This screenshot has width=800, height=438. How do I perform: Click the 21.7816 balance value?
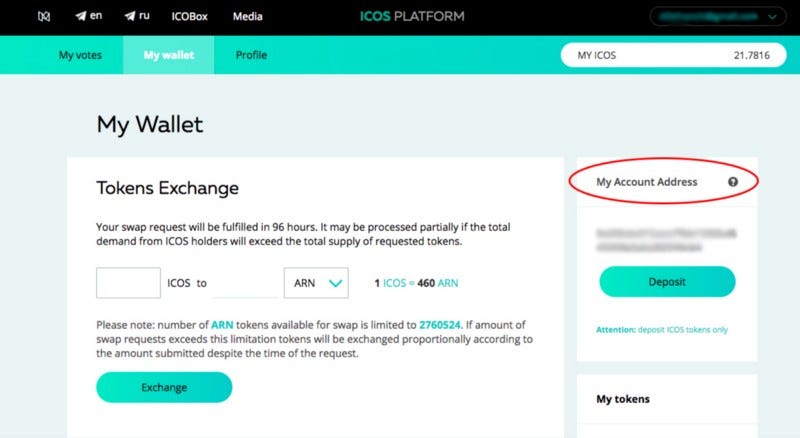[x=752, y=55]
